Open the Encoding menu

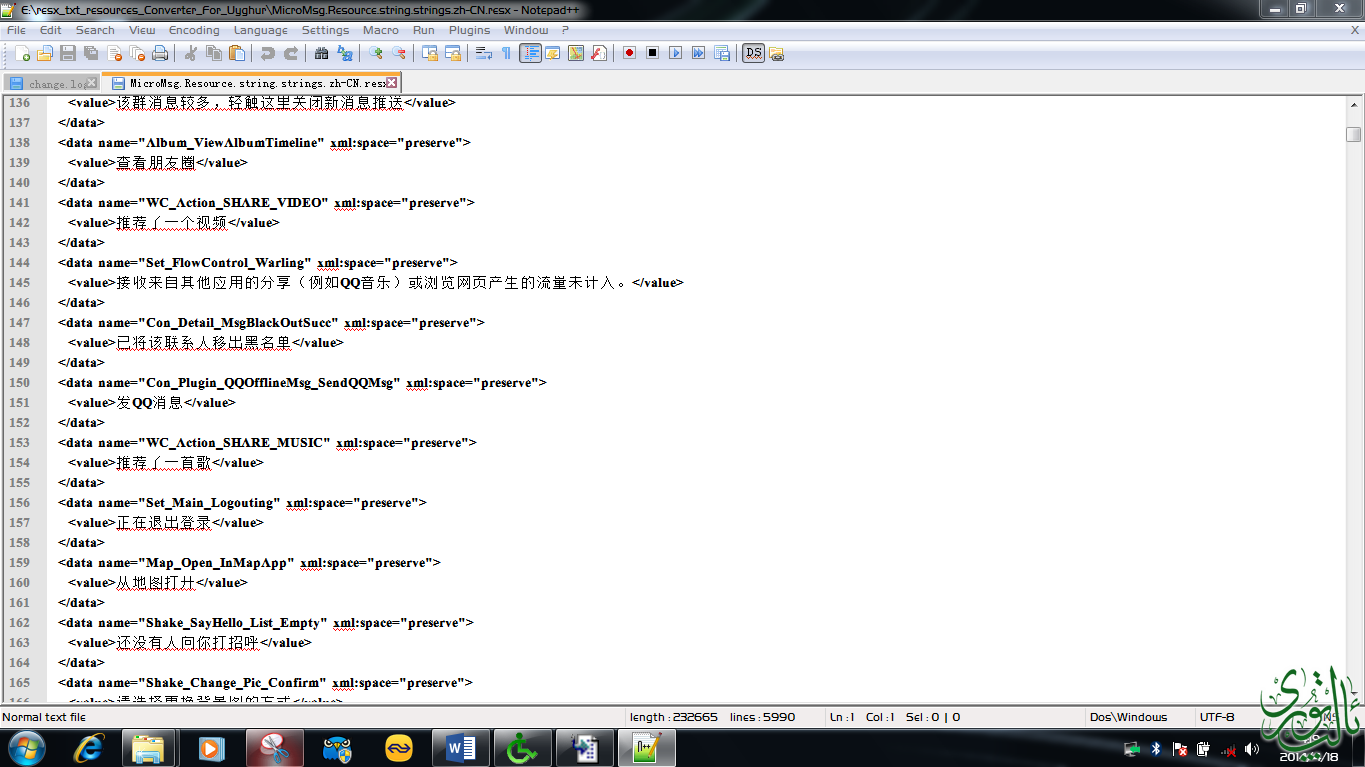click(194, 30)
